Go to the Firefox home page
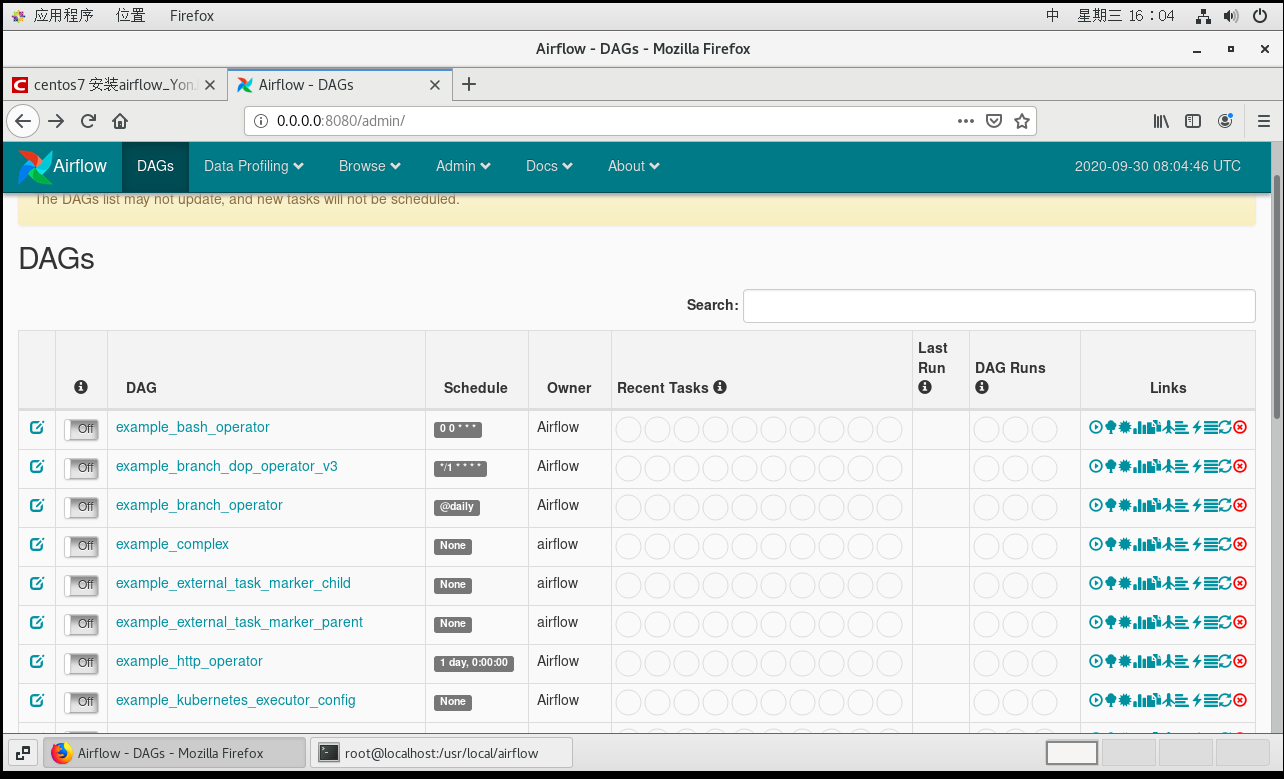Screen dimensions: 1284x779 tap(120, 121)
